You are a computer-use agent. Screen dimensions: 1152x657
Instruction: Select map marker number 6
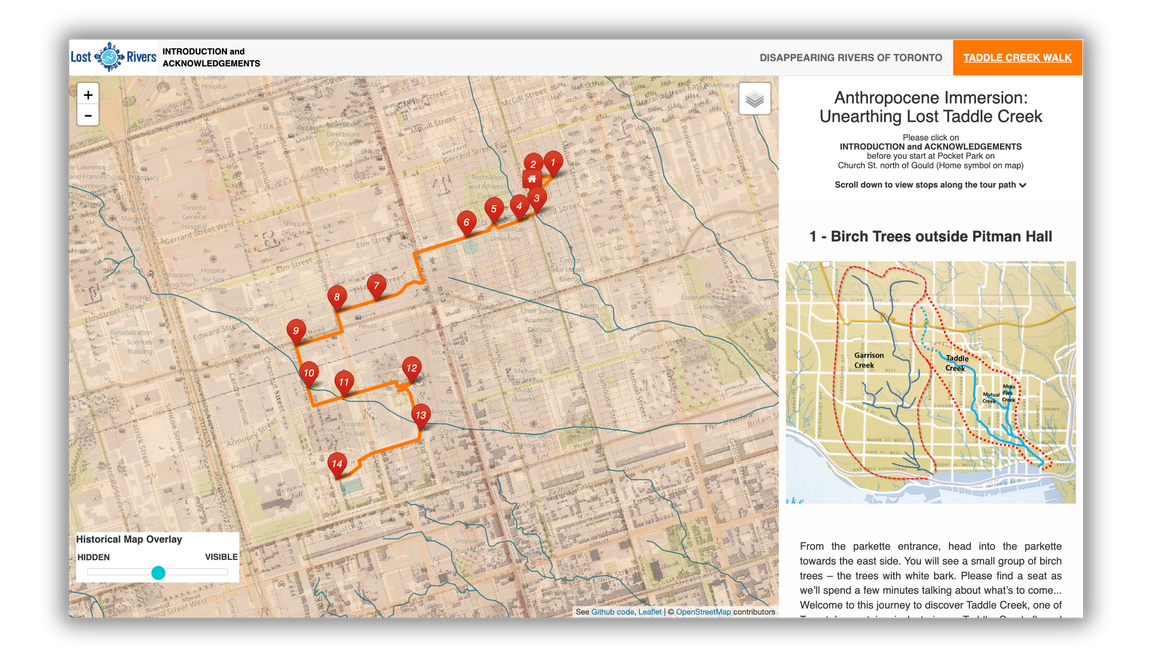pyautogui.click(x=466, y=221)
